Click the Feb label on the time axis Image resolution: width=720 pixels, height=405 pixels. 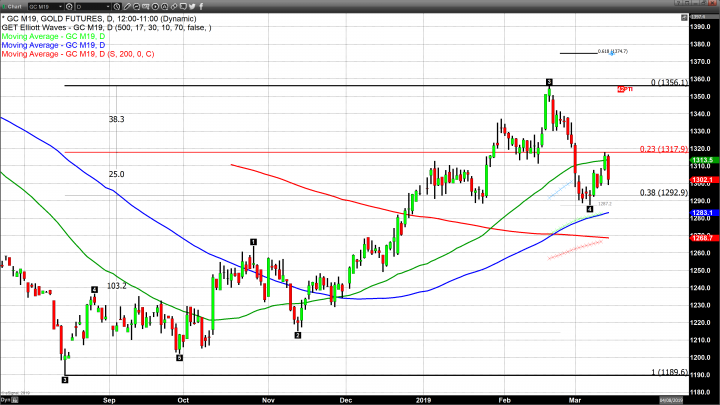coord(505,400)
